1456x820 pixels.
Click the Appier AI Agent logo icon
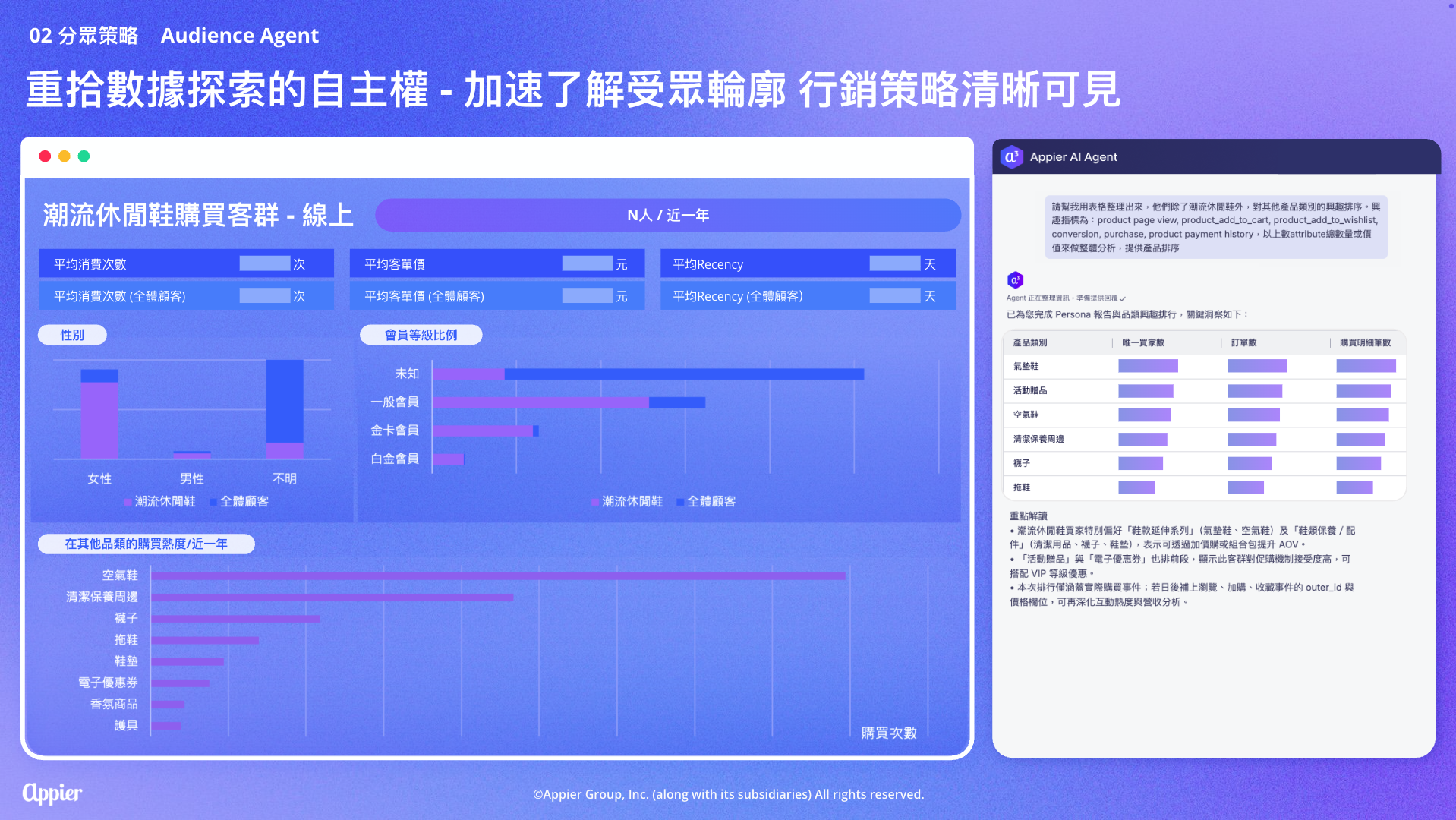(1012, 157)
